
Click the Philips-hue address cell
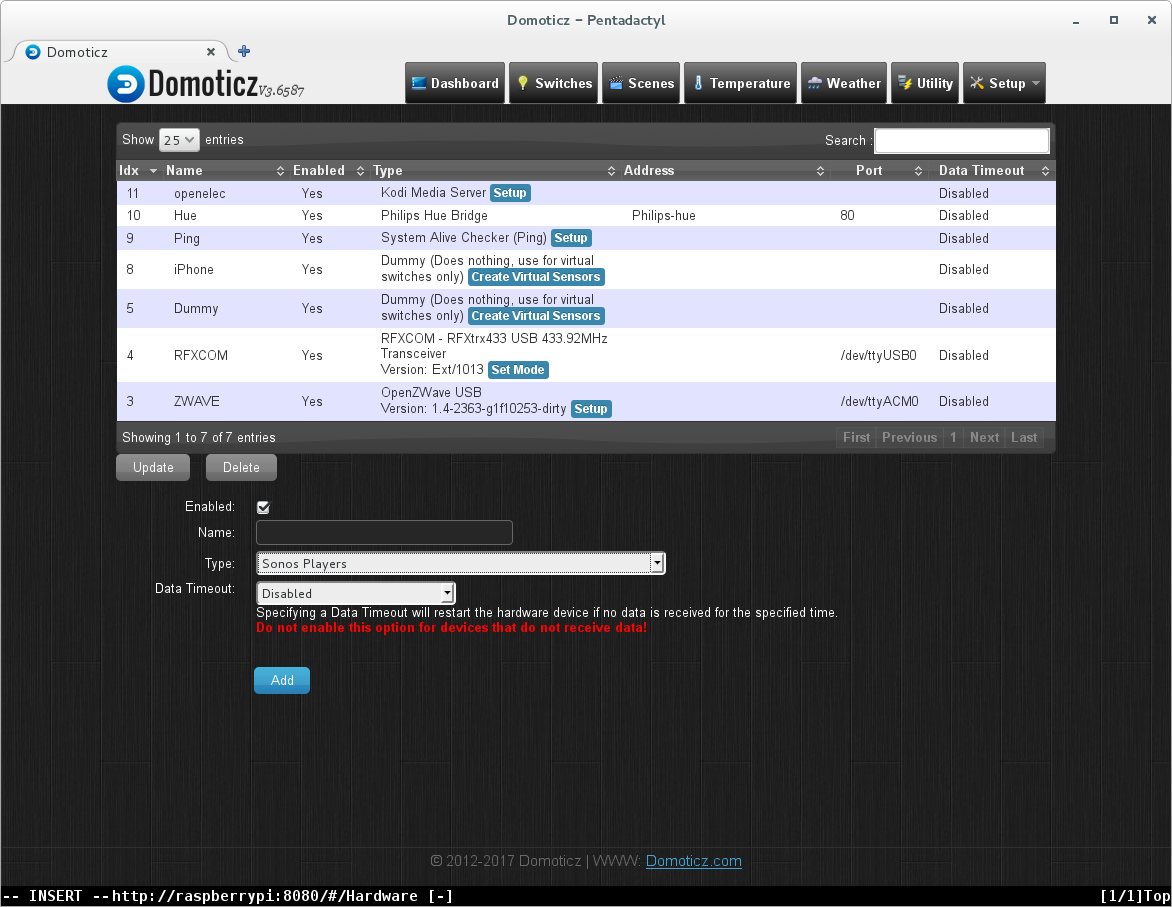[664, 215]
